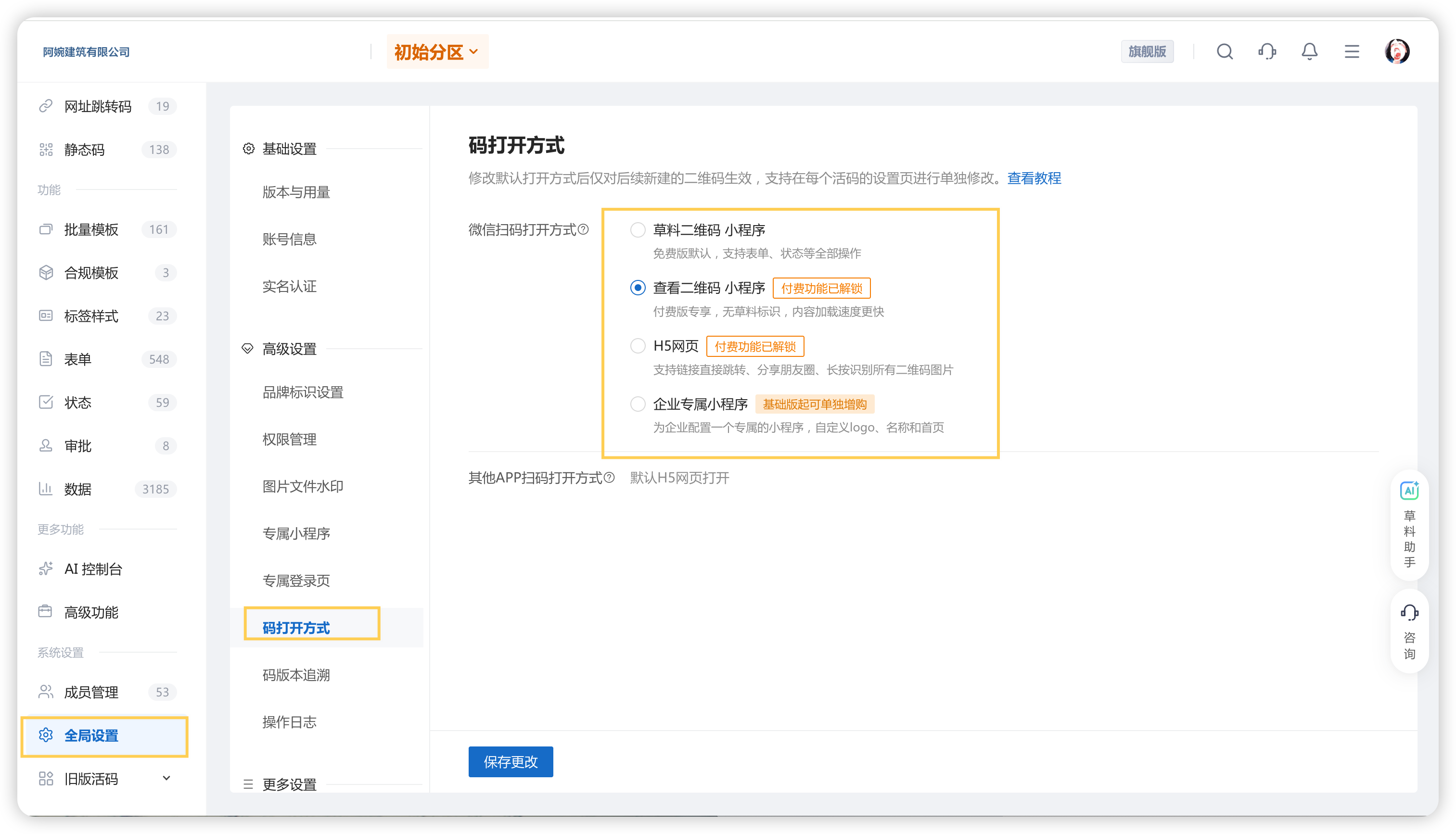The image size is (1456, 834).
Task: Click the 高级设置 diamond icon
Action: (247, 348)
